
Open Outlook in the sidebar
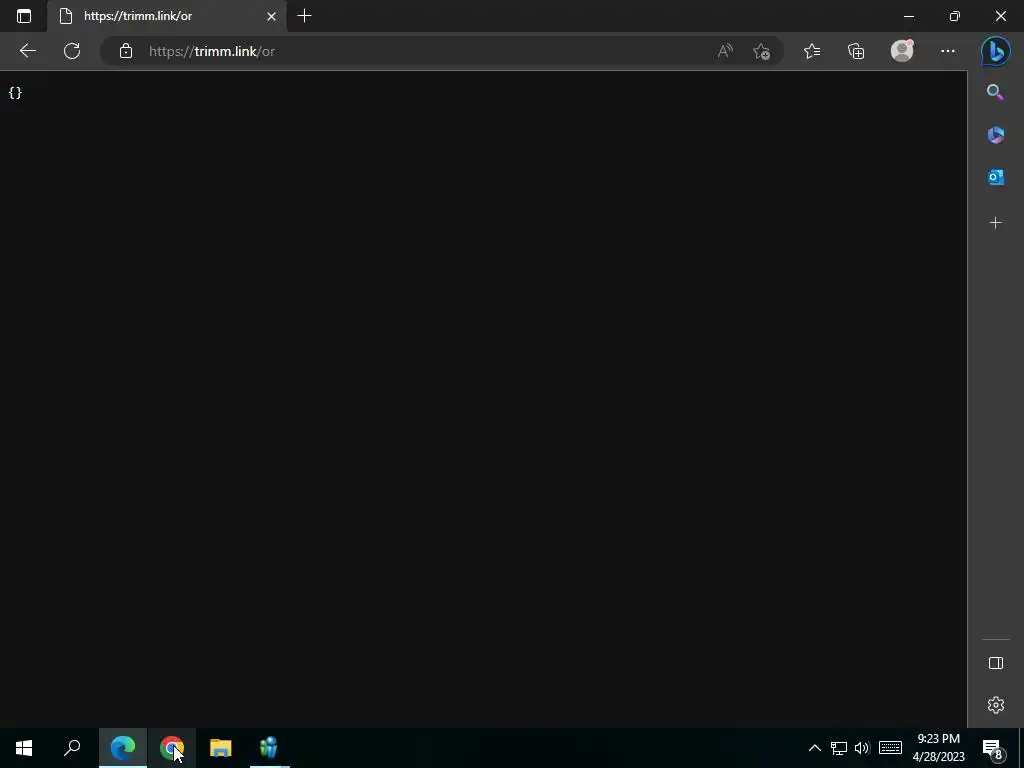pos(995,177)
